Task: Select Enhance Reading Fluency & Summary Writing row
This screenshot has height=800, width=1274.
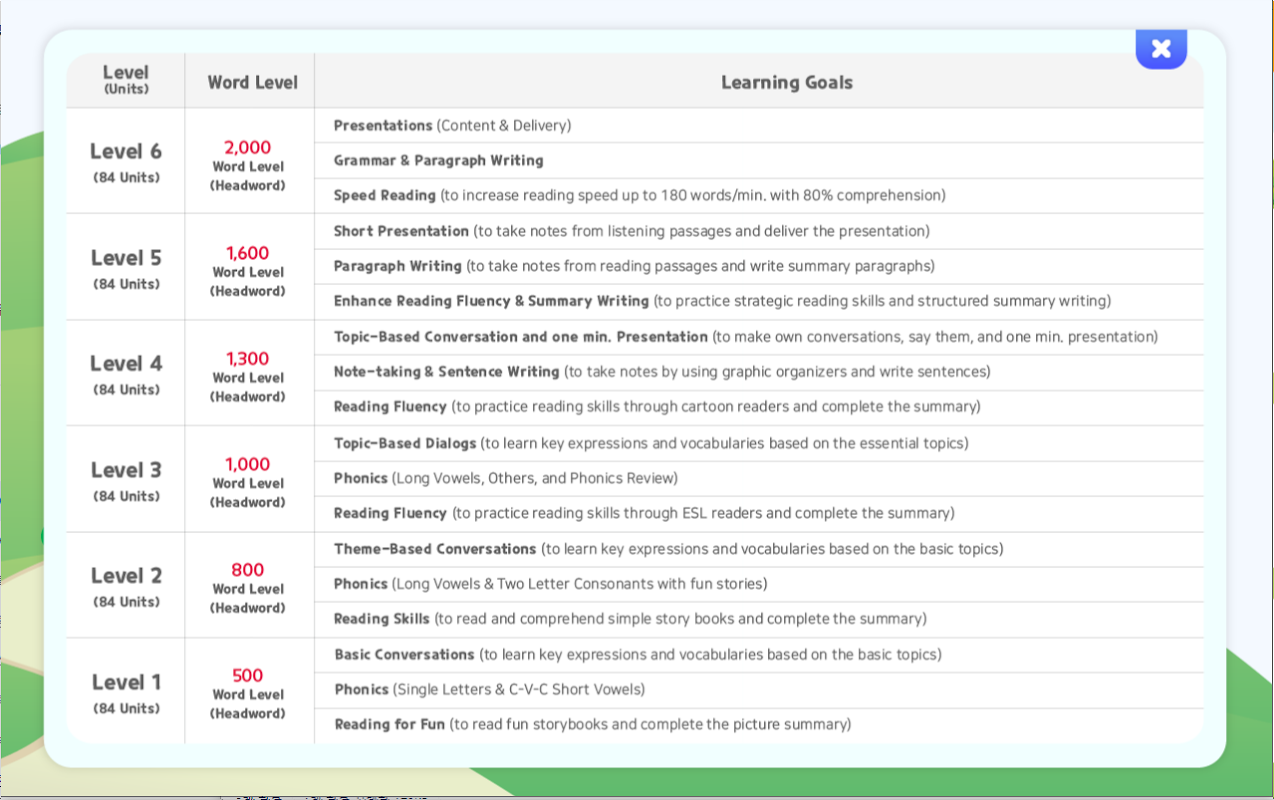Action: point(759,301)
